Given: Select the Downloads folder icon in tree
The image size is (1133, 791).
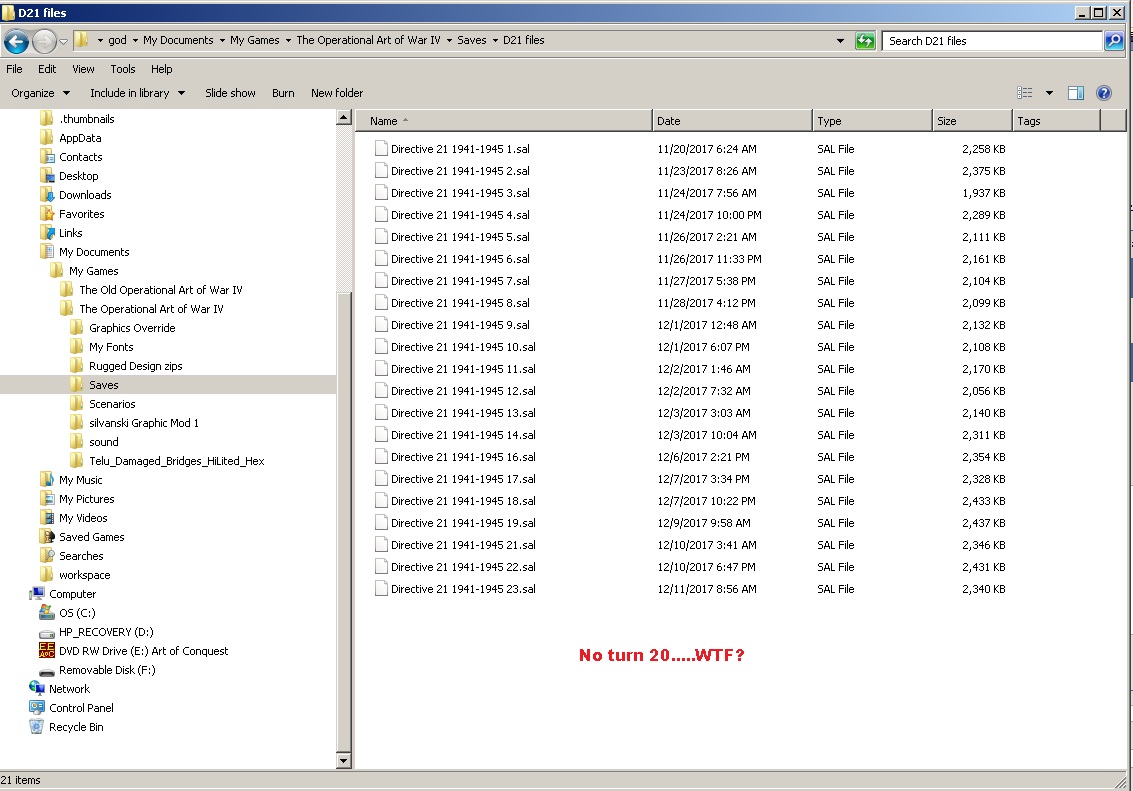Looking at the screenshot, I should point(46,195).
